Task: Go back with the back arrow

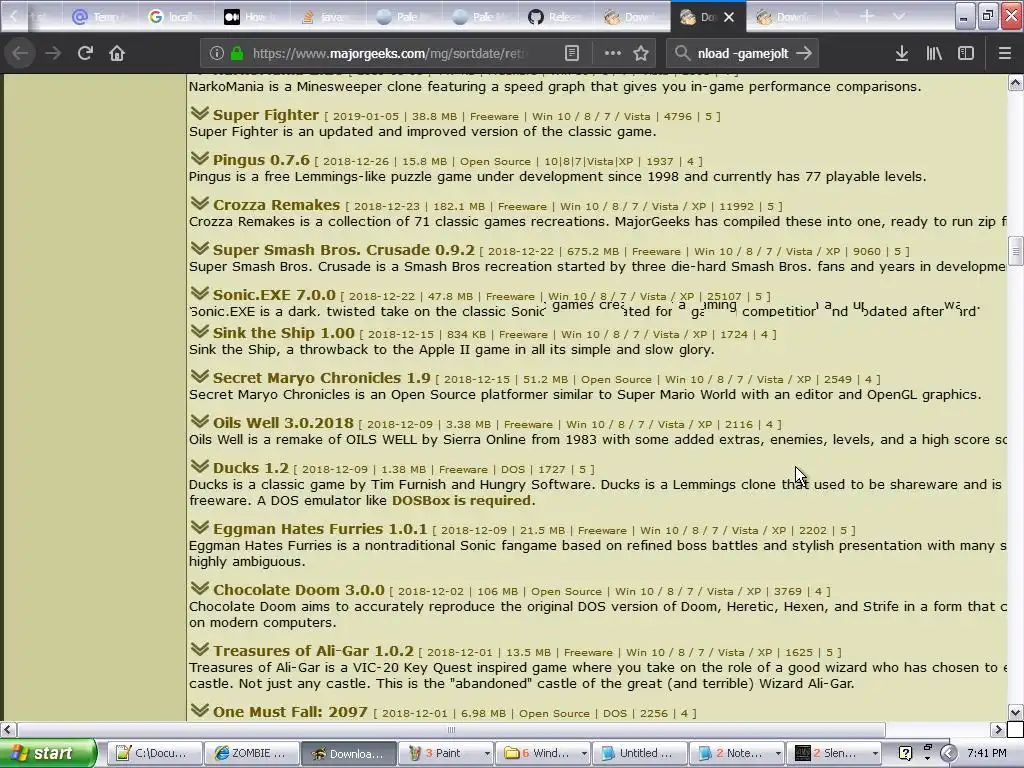Action: pos(20,53)
